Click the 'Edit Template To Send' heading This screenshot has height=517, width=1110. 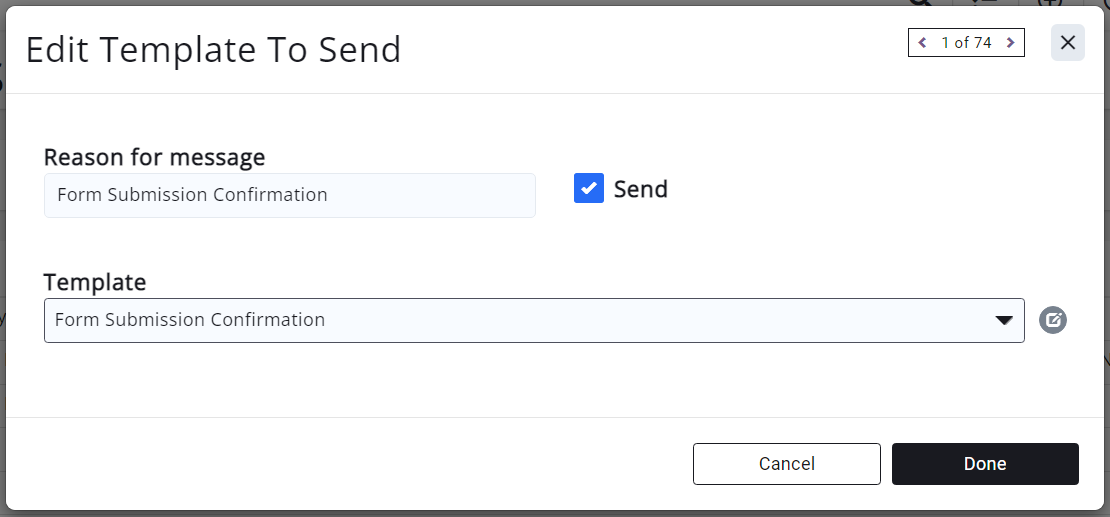pyautogui.click(x=213, y=50)
